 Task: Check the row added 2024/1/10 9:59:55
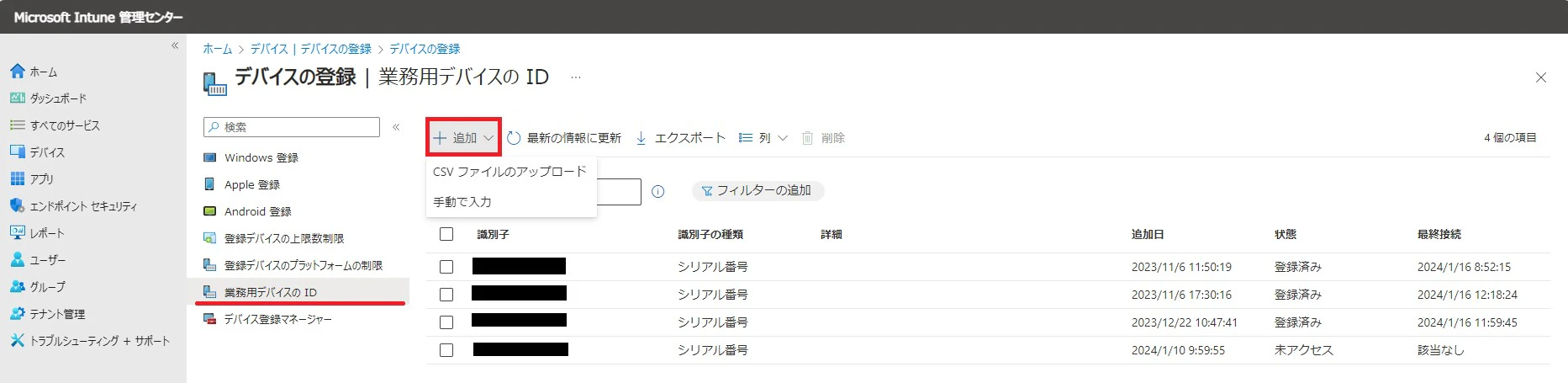446,350
